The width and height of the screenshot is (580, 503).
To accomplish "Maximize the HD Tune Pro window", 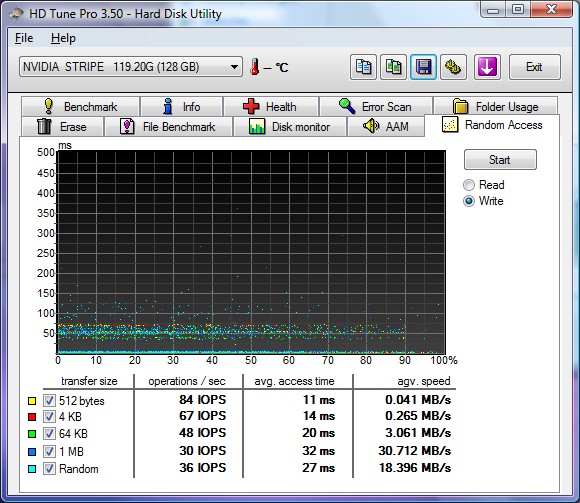I will point(517,10).
